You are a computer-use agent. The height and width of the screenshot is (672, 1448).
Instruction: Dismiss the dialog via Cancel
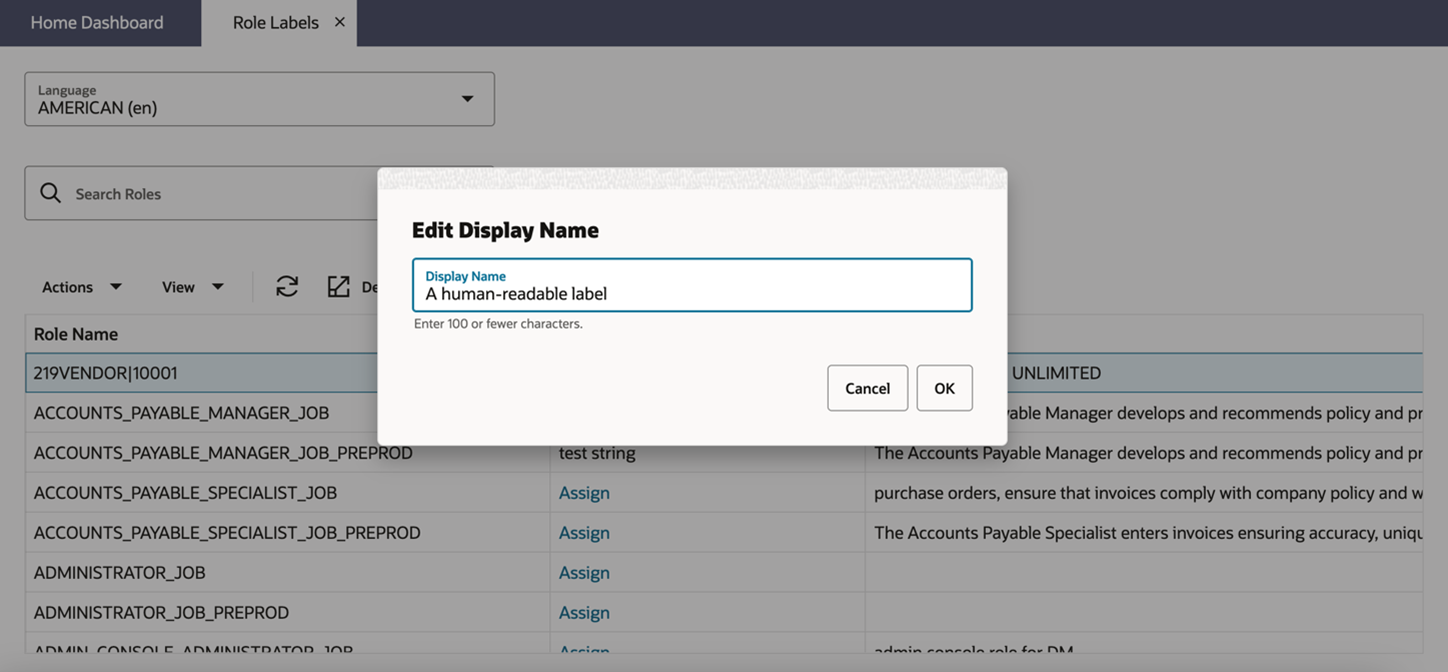(x=867, y=388)
